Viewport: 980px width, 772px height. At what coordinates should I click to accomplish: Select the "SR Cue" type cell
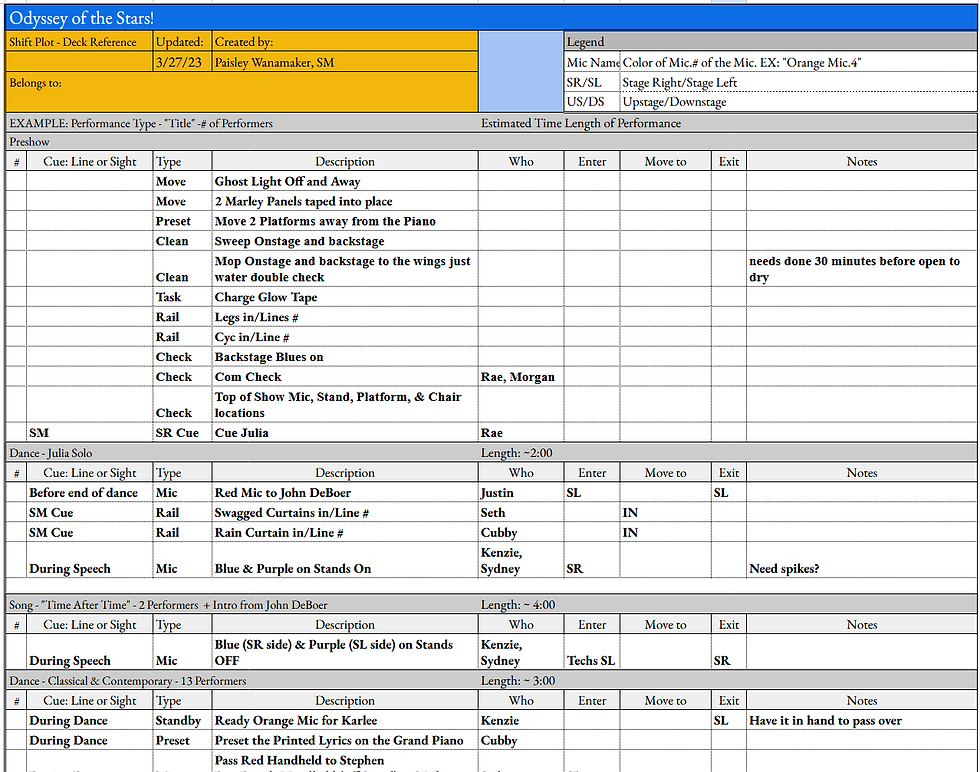click(182, 433)
